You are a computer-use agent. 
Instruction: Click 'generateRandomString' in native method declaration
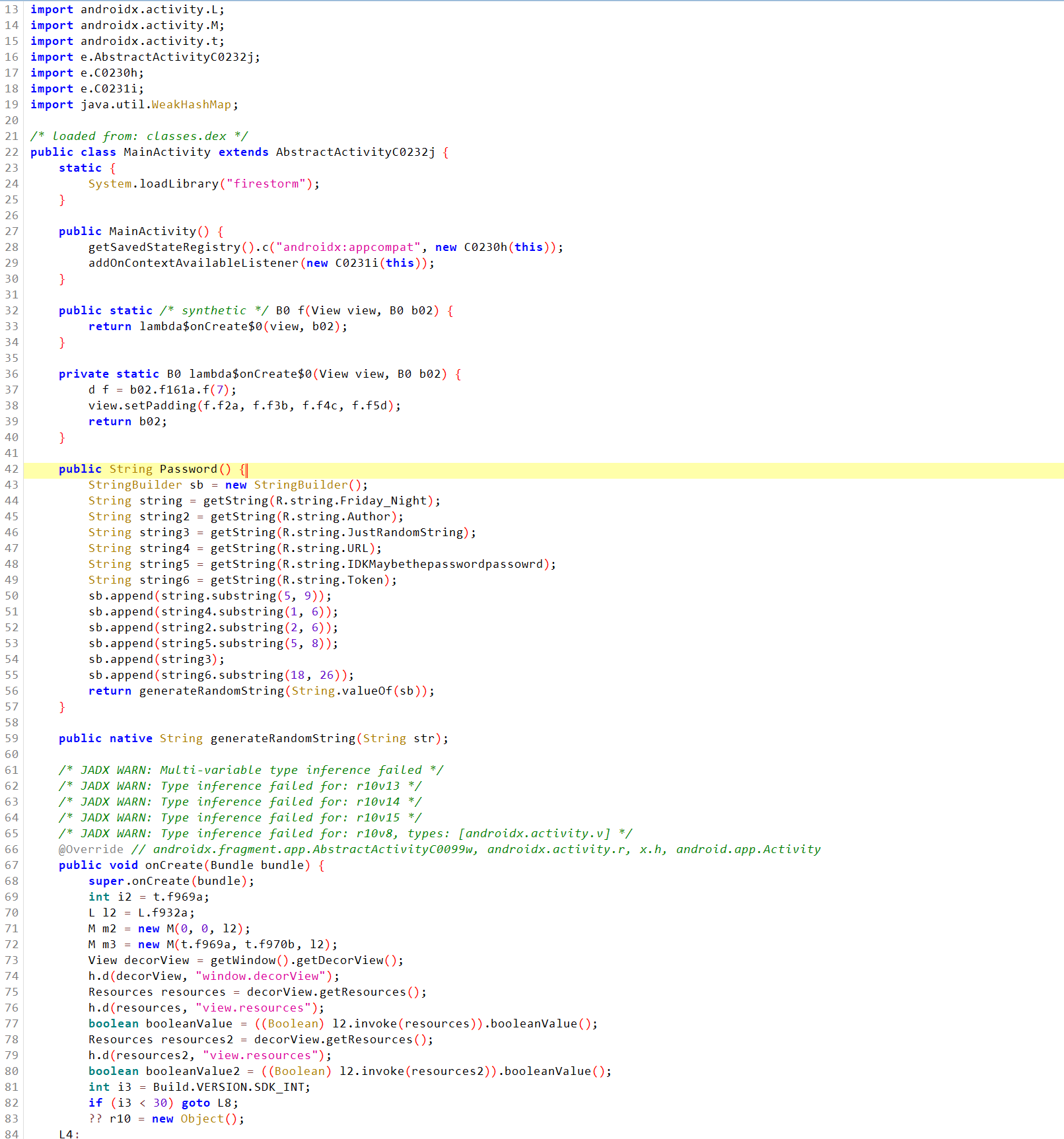click(283, 738)
